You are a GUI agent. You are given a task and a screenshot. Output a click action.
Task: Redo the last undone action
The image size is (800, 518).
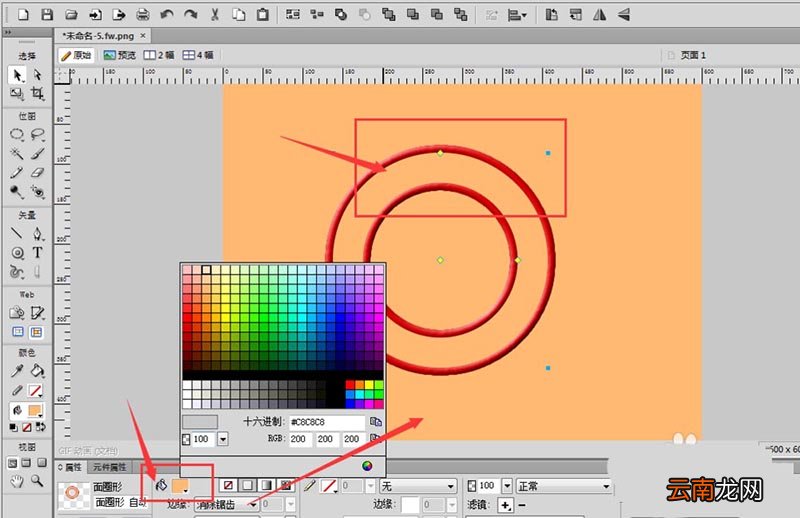[x=191, y=15]
